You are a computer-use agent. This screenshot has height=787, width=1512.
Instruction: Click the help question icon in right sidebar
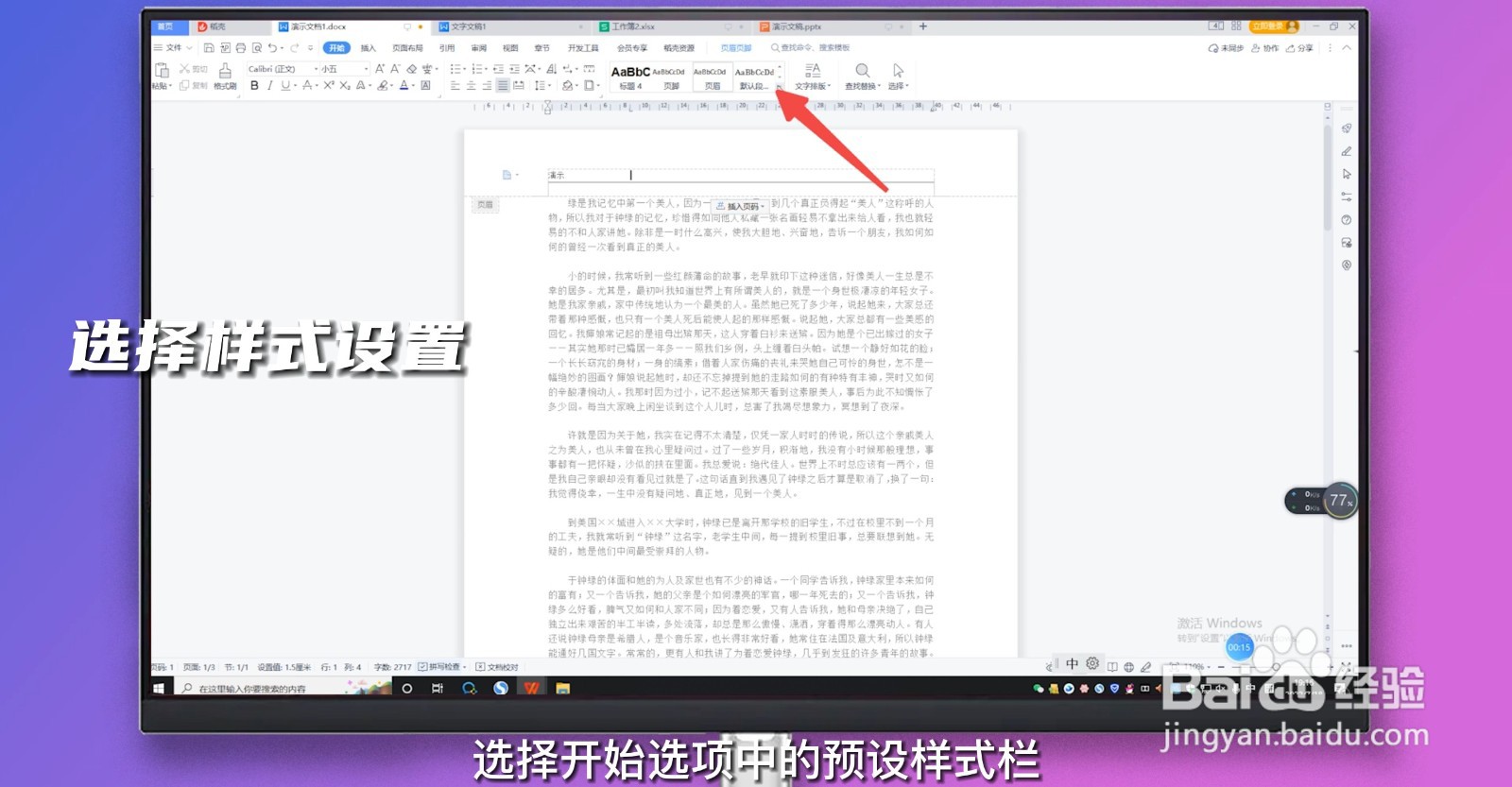coord(1346,219)
